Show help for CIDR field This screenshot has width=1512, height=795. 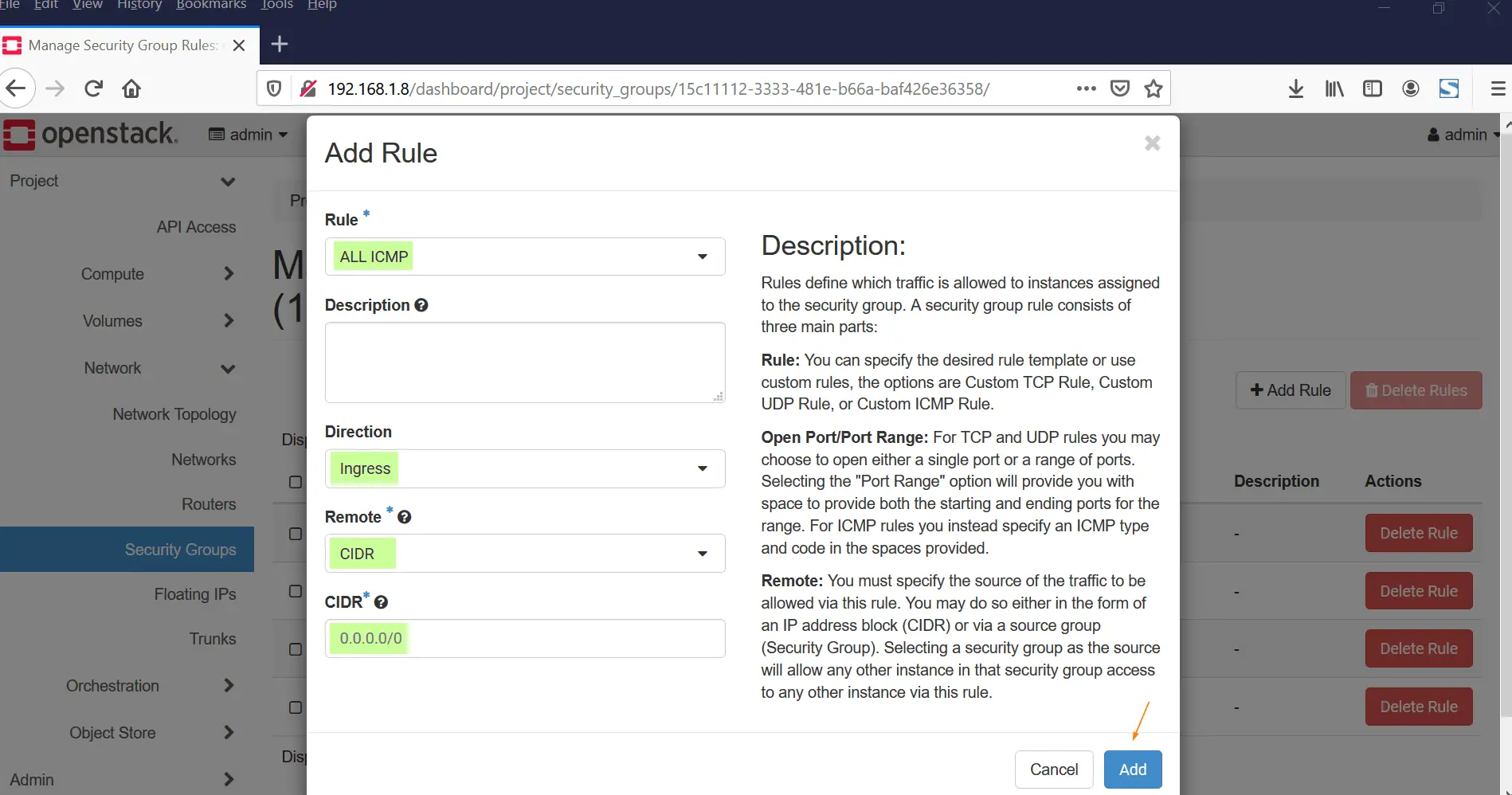[381, 602]
